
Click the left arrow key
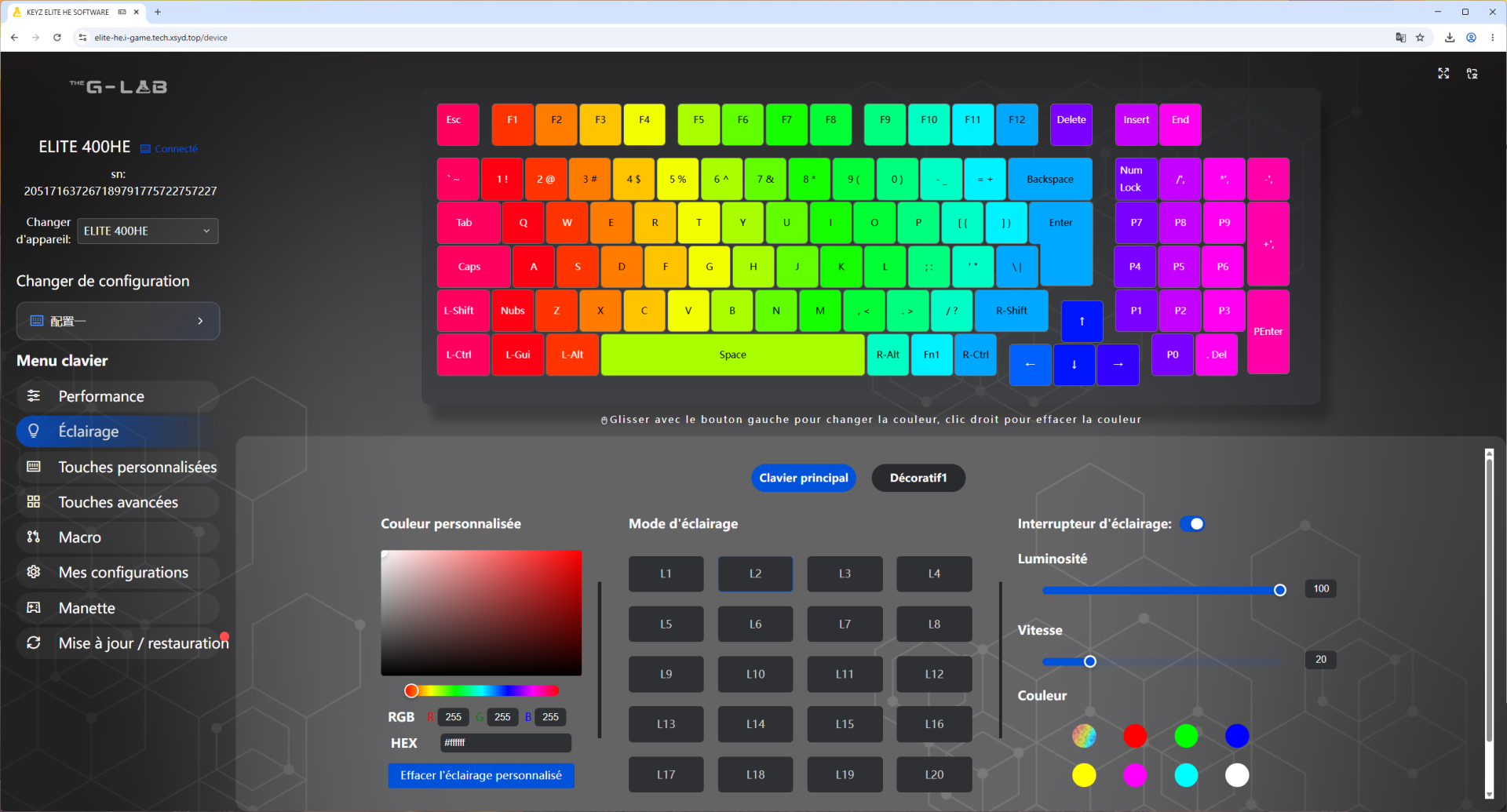tap(1030, 365)
